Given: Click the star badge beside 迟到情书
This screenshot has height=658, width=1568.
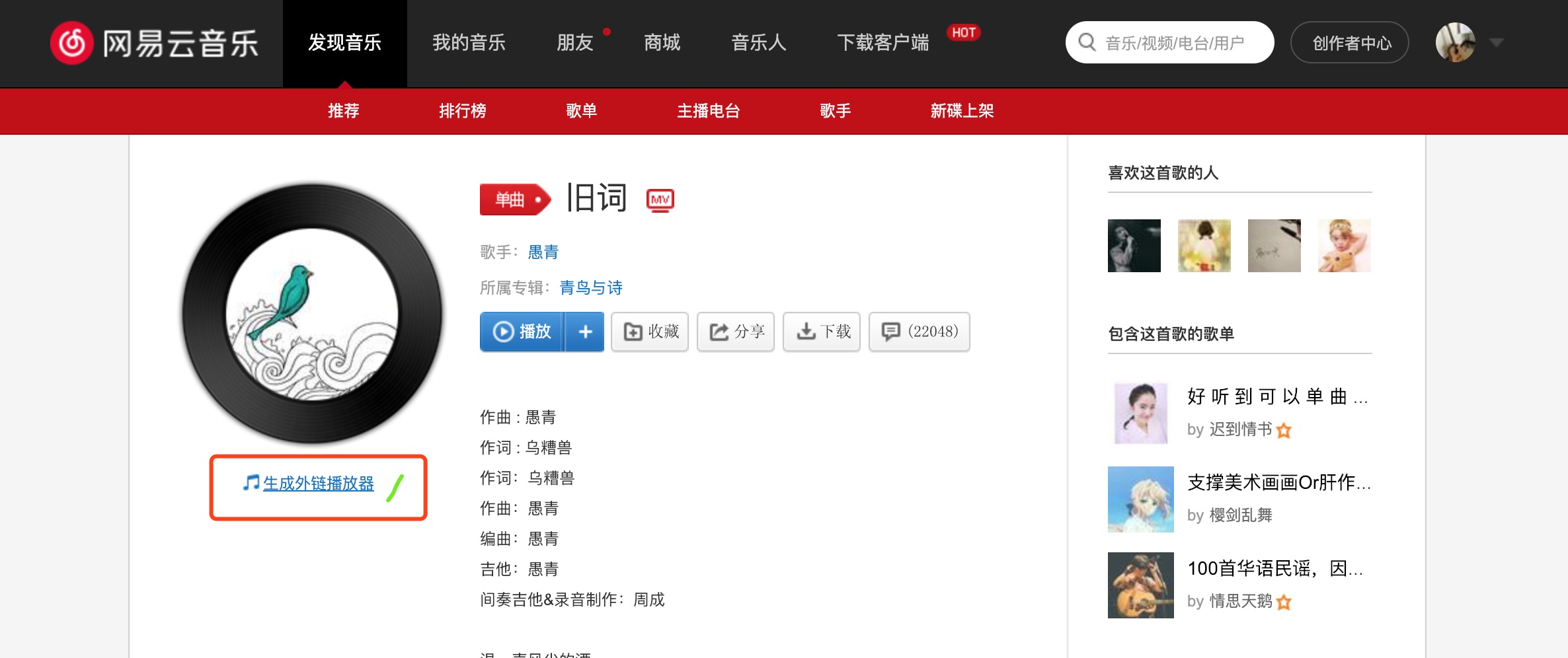Looking at the screenshot, I should click(x=1284, y=431).
